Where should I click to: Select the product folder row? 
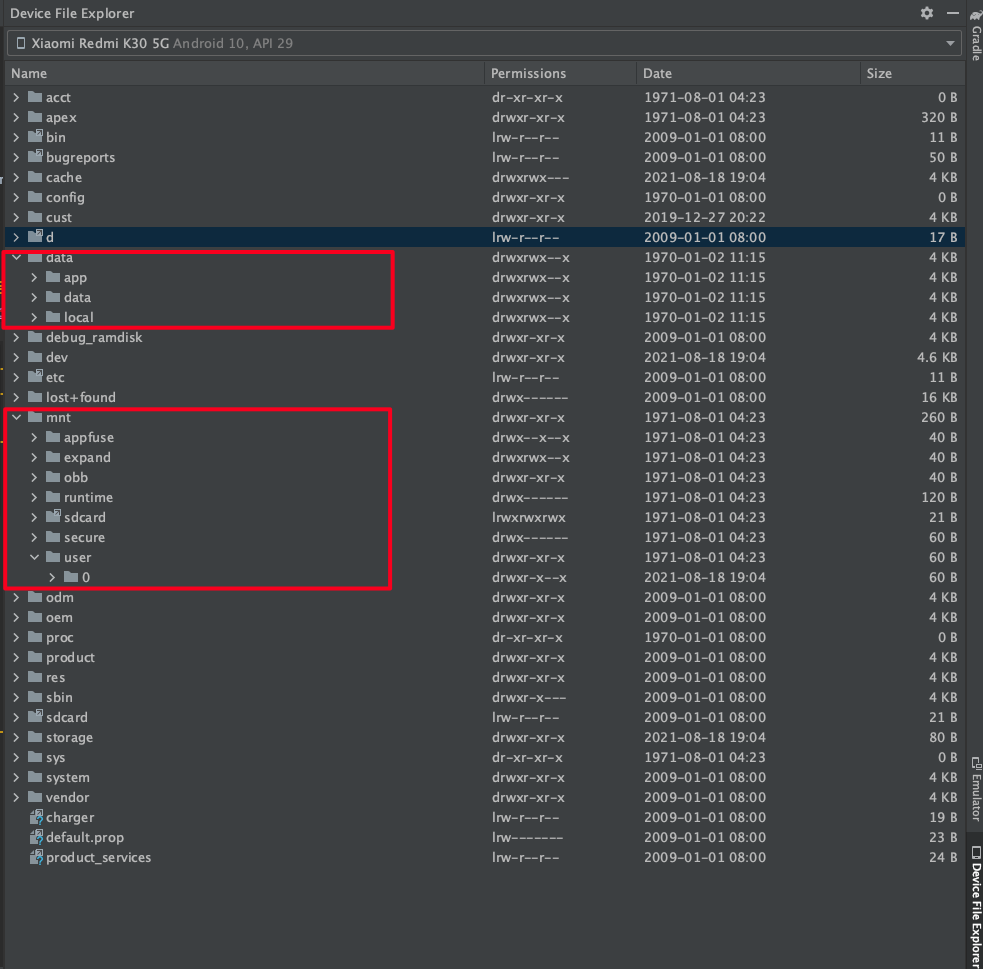[484, 657]
